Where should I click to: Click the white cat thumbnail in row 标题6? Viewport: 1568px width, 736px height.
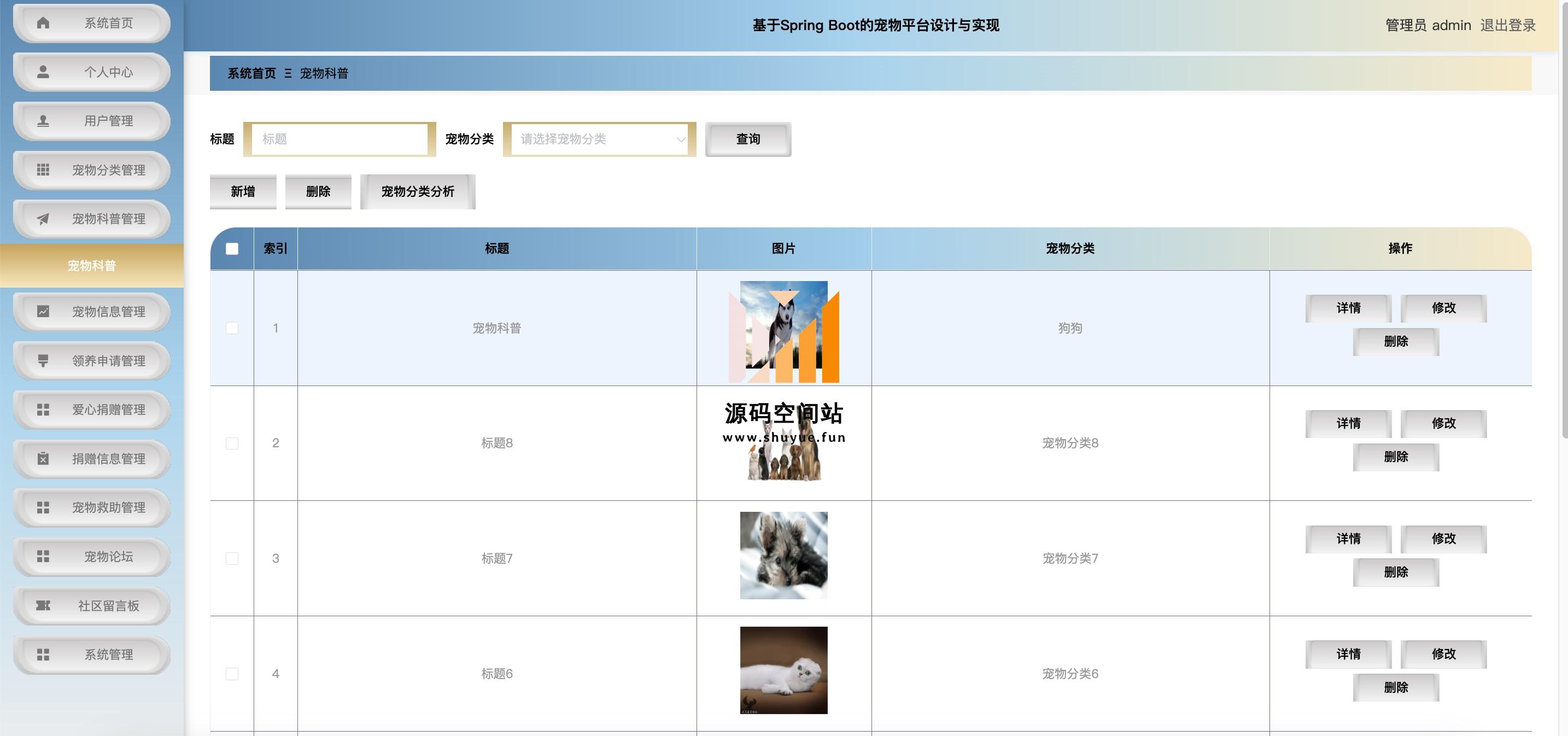click(x=783, y=670)
